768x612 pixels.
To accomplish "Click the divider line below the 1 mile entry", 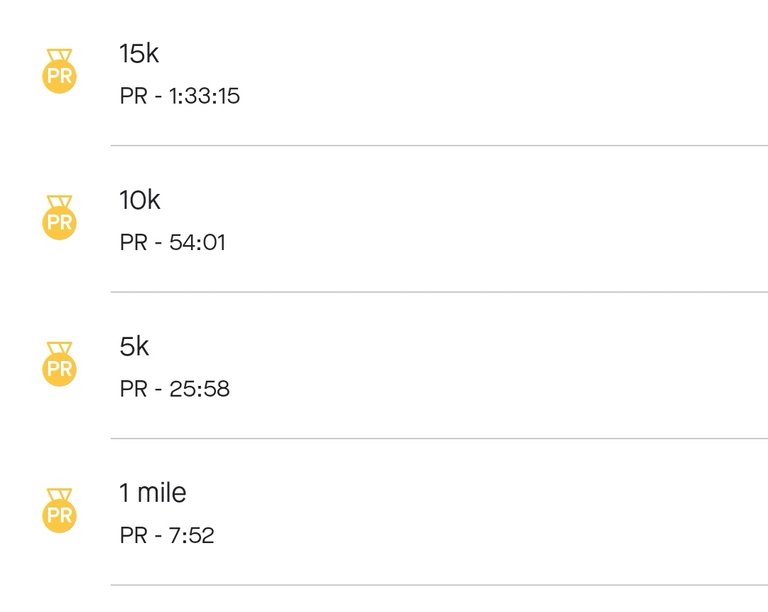I will (439, 585).
